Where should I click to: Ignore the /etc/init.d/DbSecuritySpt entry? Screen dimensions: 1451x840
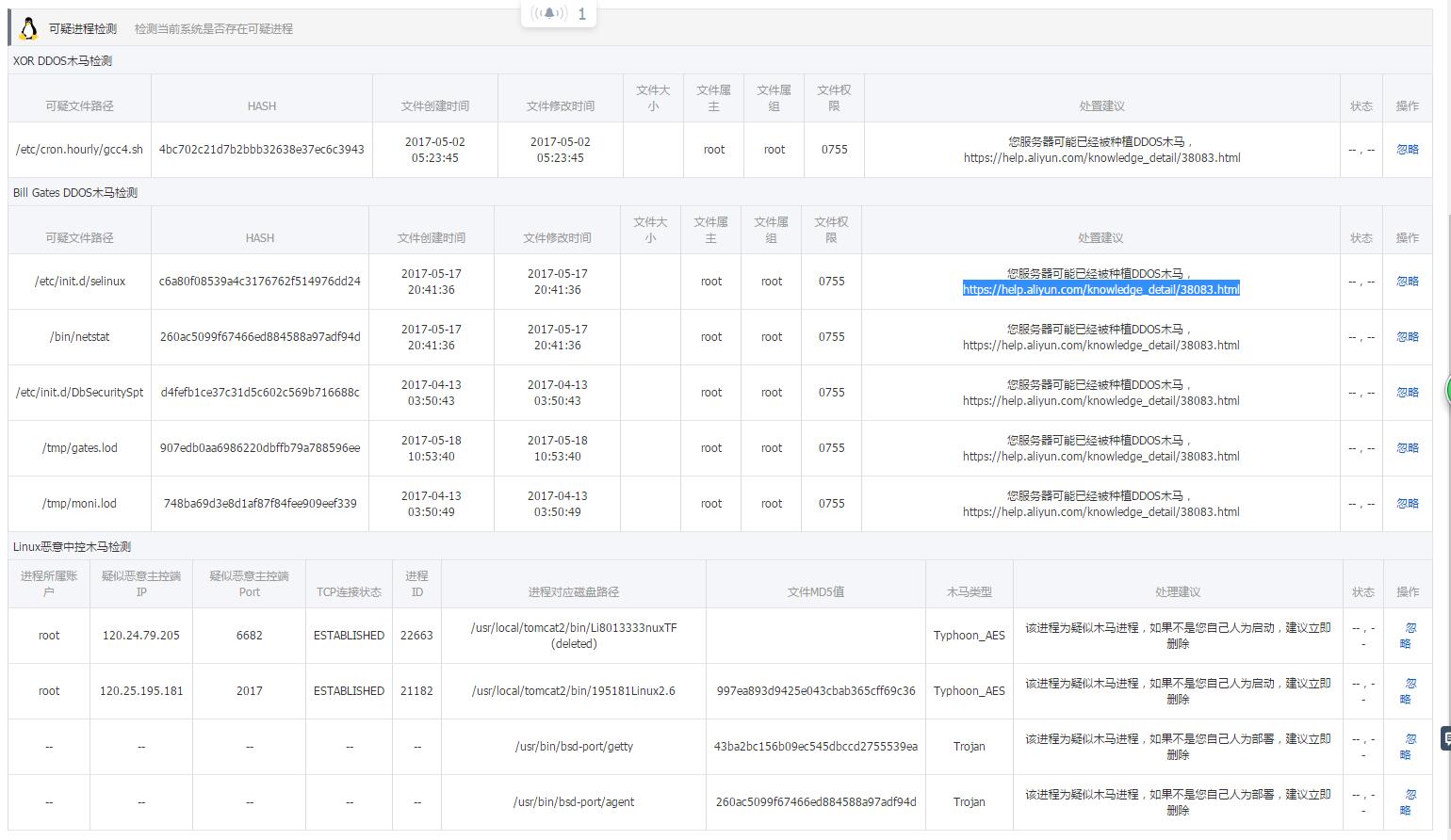click(1407, 393)
